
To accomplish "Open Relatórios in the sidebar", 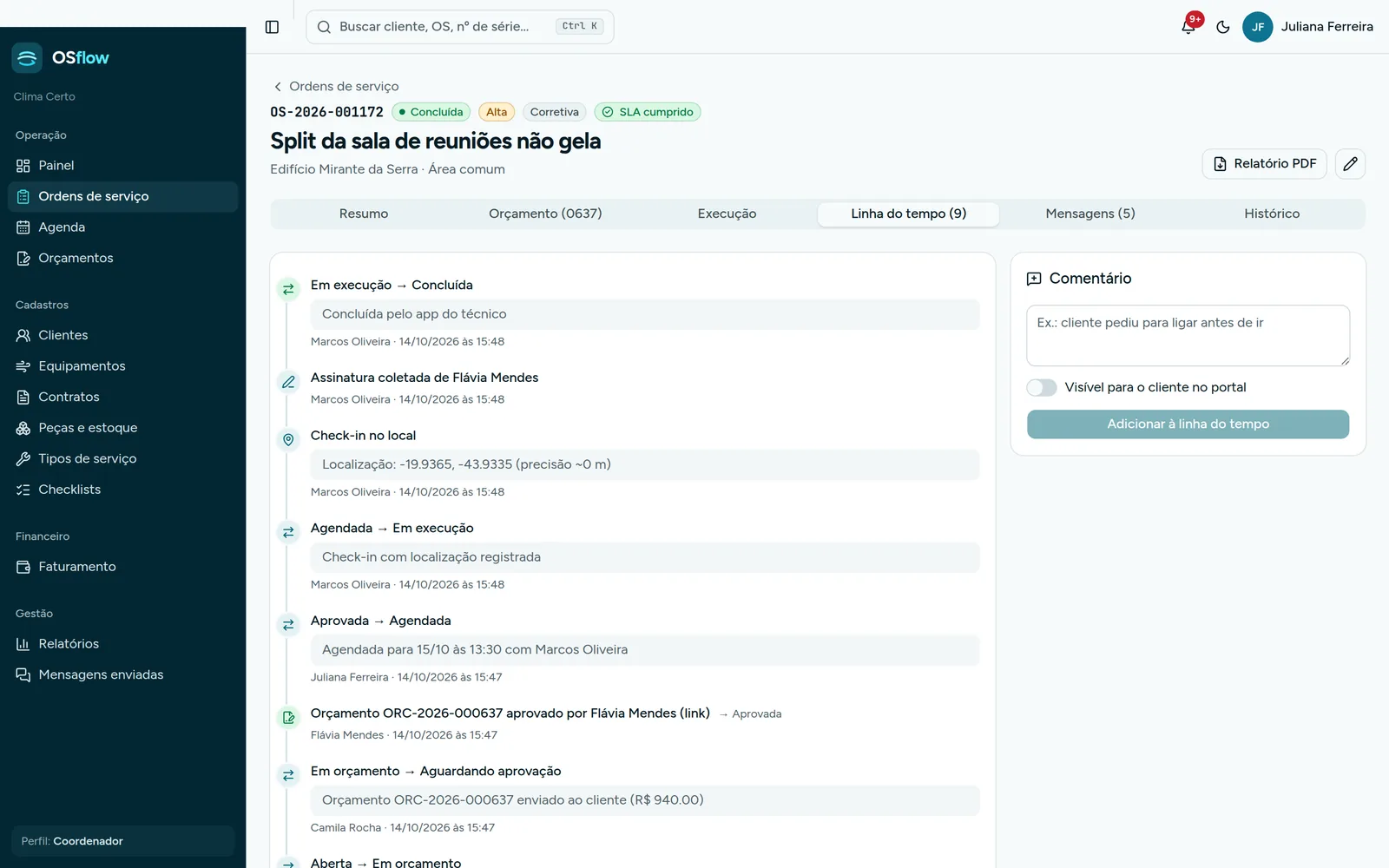I will (x=122, y=643).
